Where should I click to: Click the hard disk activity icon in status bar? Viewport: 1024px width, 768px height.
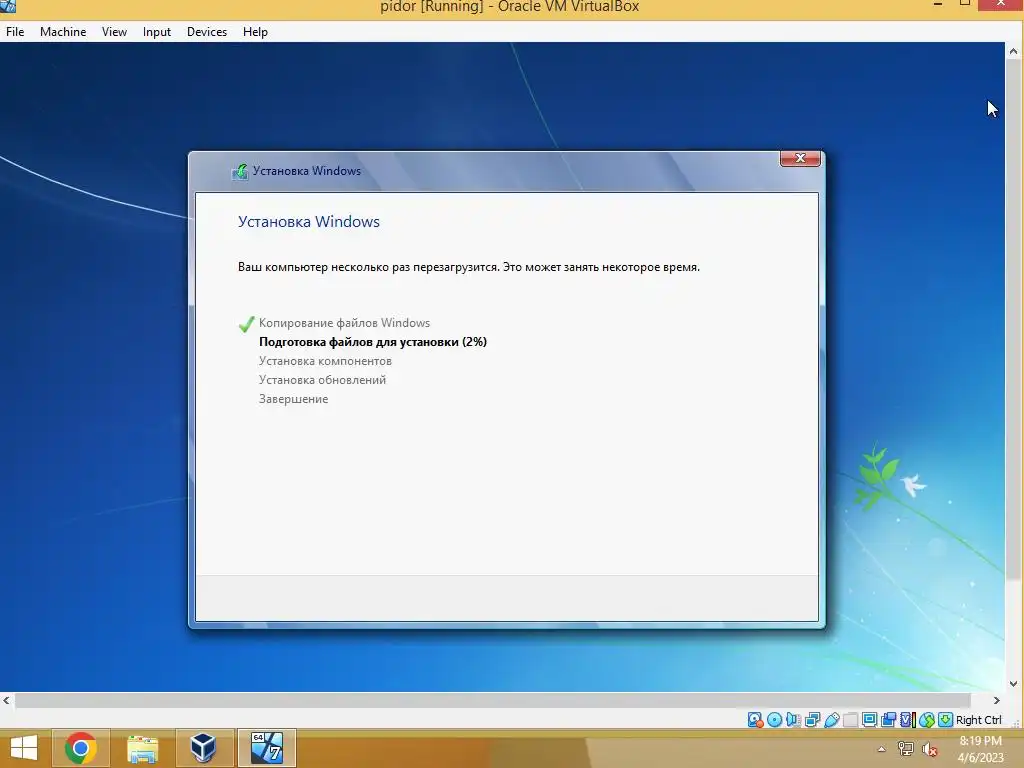pyautogui.click(x=755, y=720)
